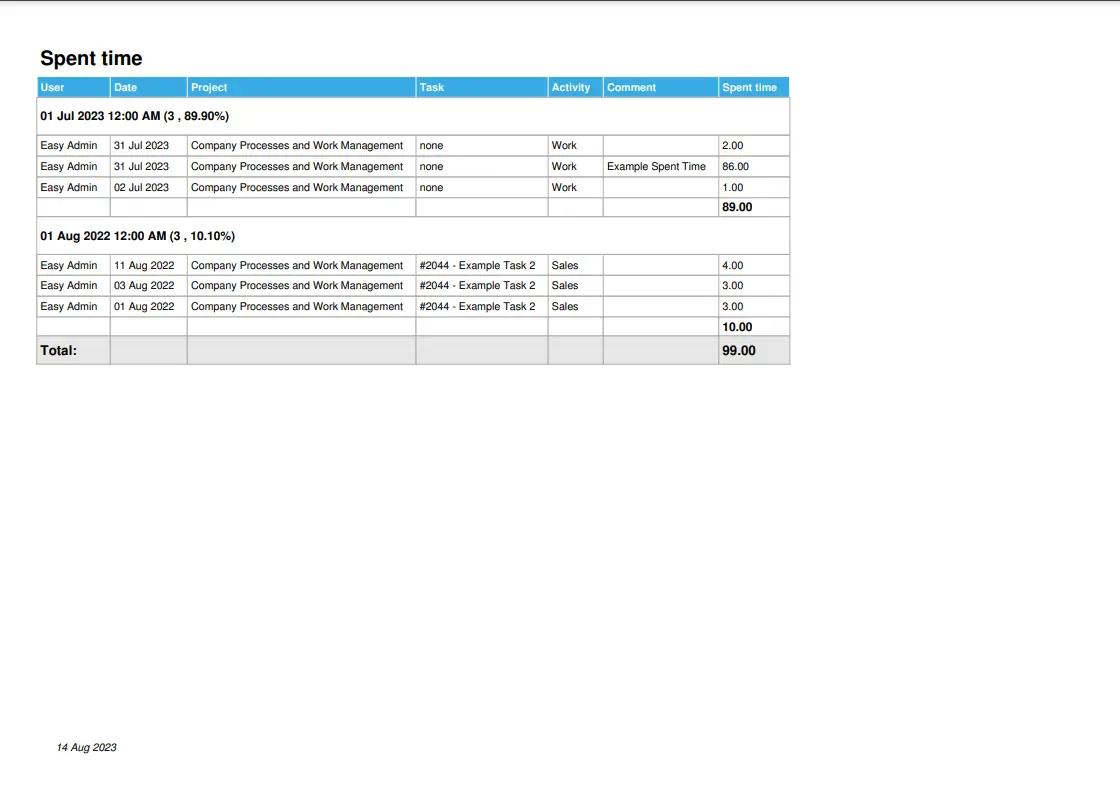Select the 89.00 subtotal cell
The height and width of the screenshot is (791, 1120).
click(x=737, y=207)
